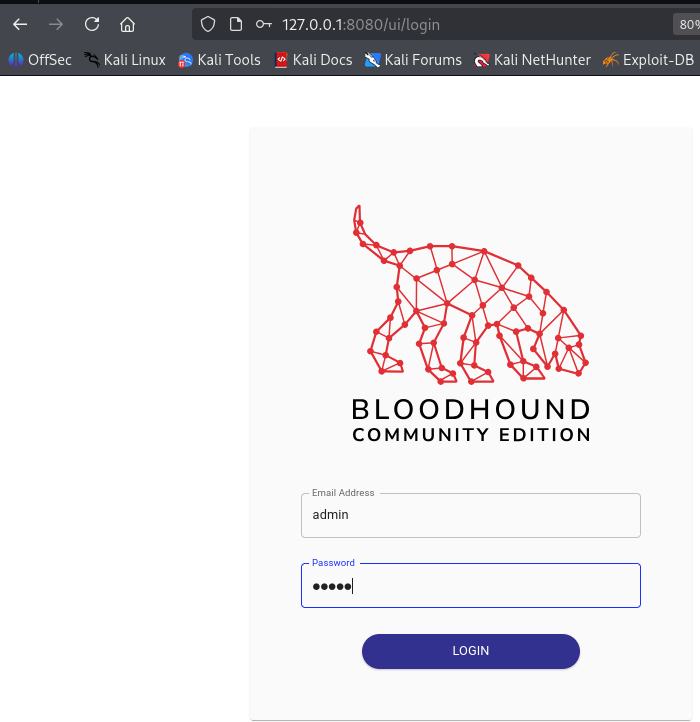The height and width of the screenshot is (722, 700).
Task: Go back using browser back arrow
Action: (20, 24)
